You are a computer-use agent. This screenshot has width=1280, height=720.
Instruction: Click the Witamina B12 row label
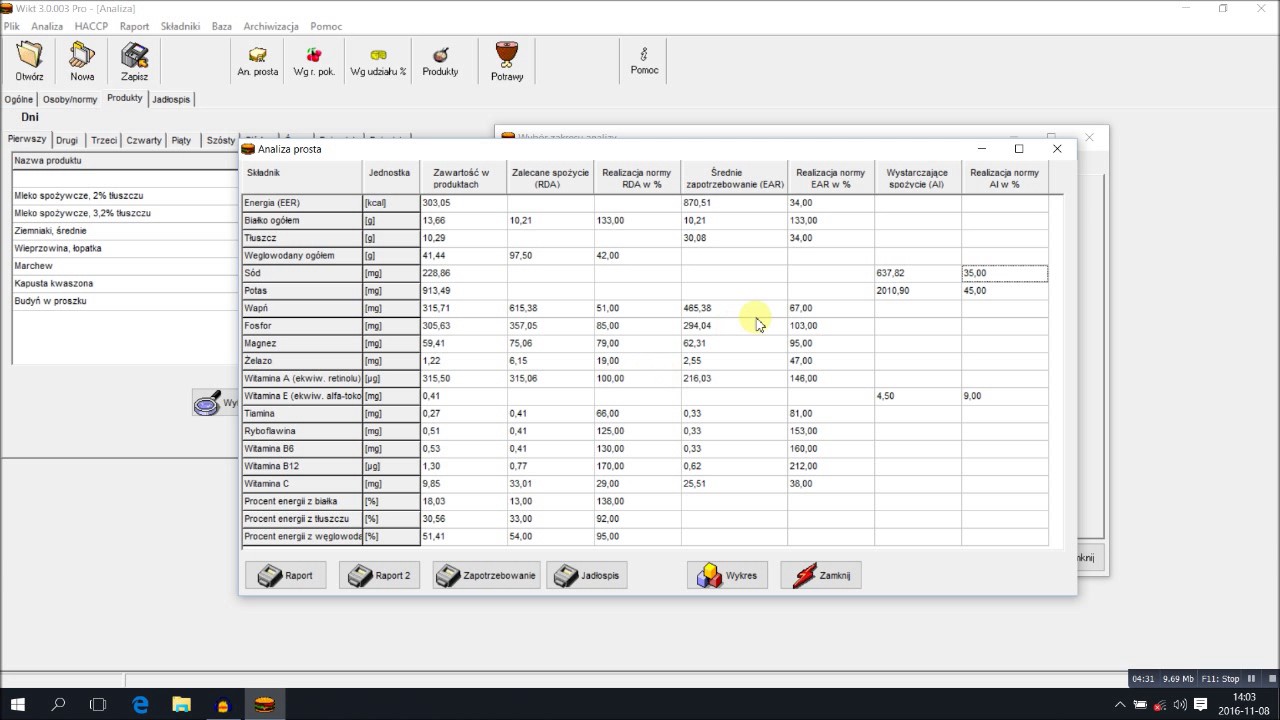[302, 466]
